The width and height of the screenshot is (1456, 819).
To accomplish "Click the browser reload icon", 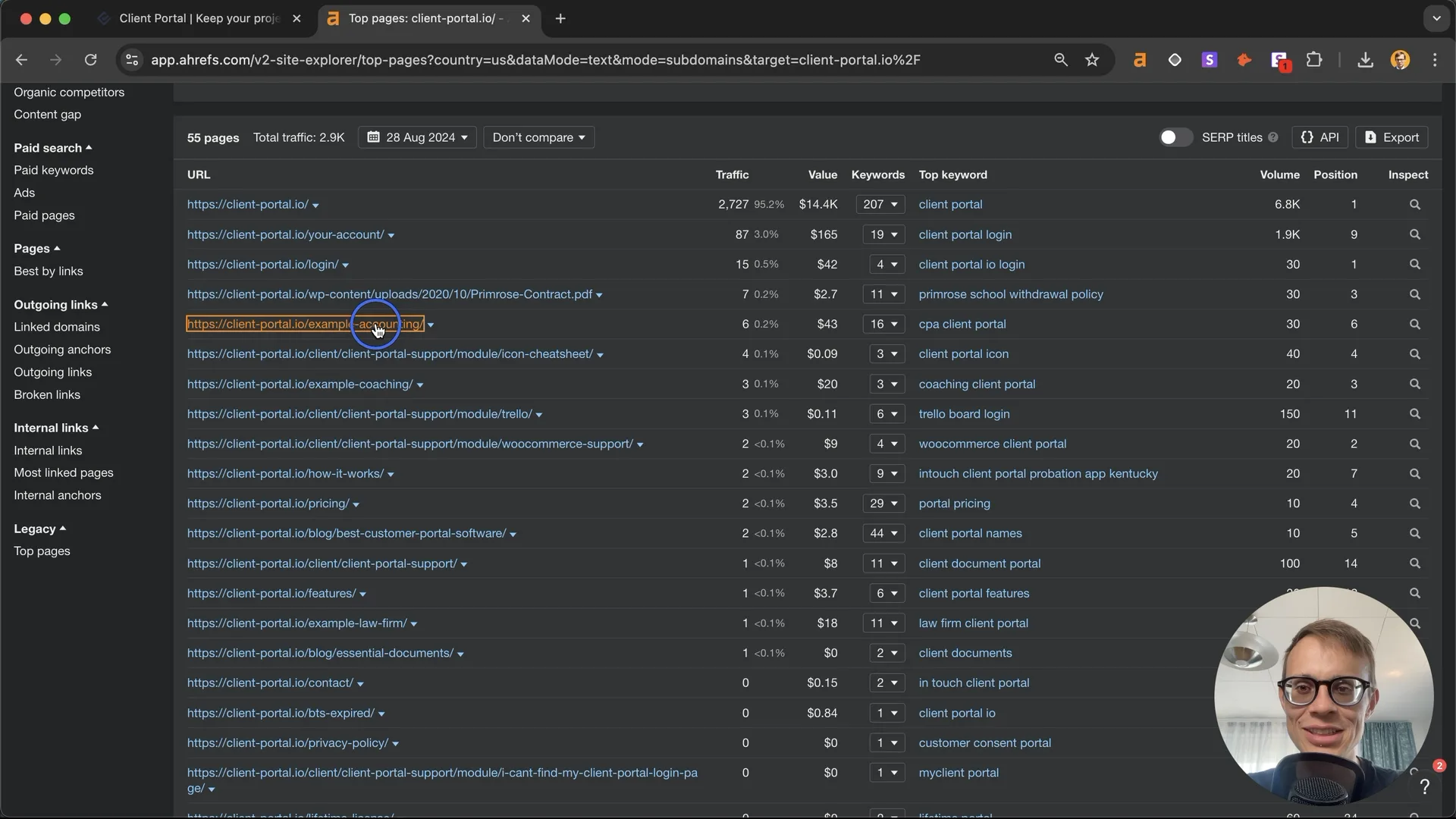I will pyautogui.click(x=91, y=60).
